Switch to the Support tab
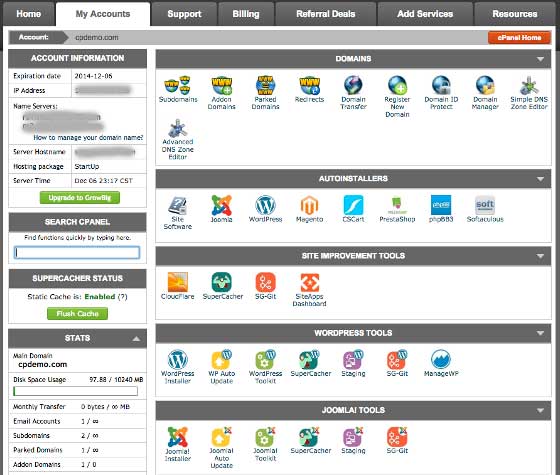The image size is (560, 475). (184, 14)
